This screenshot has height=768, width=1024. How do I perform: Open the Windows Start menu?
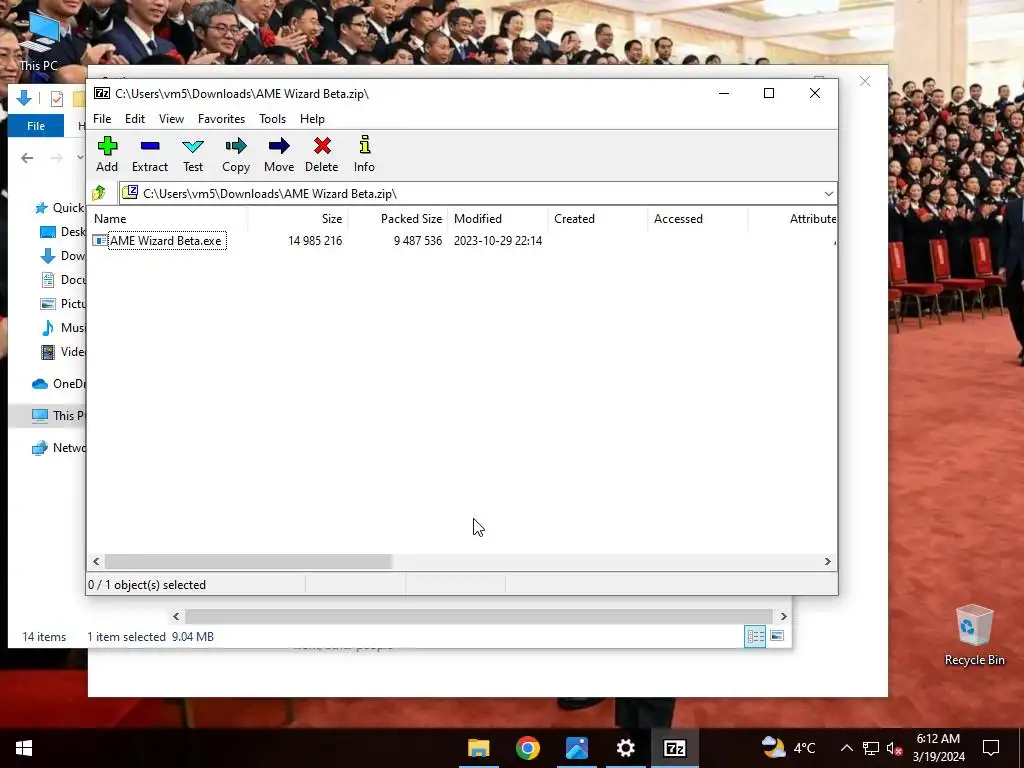click(x=24, y=748)
